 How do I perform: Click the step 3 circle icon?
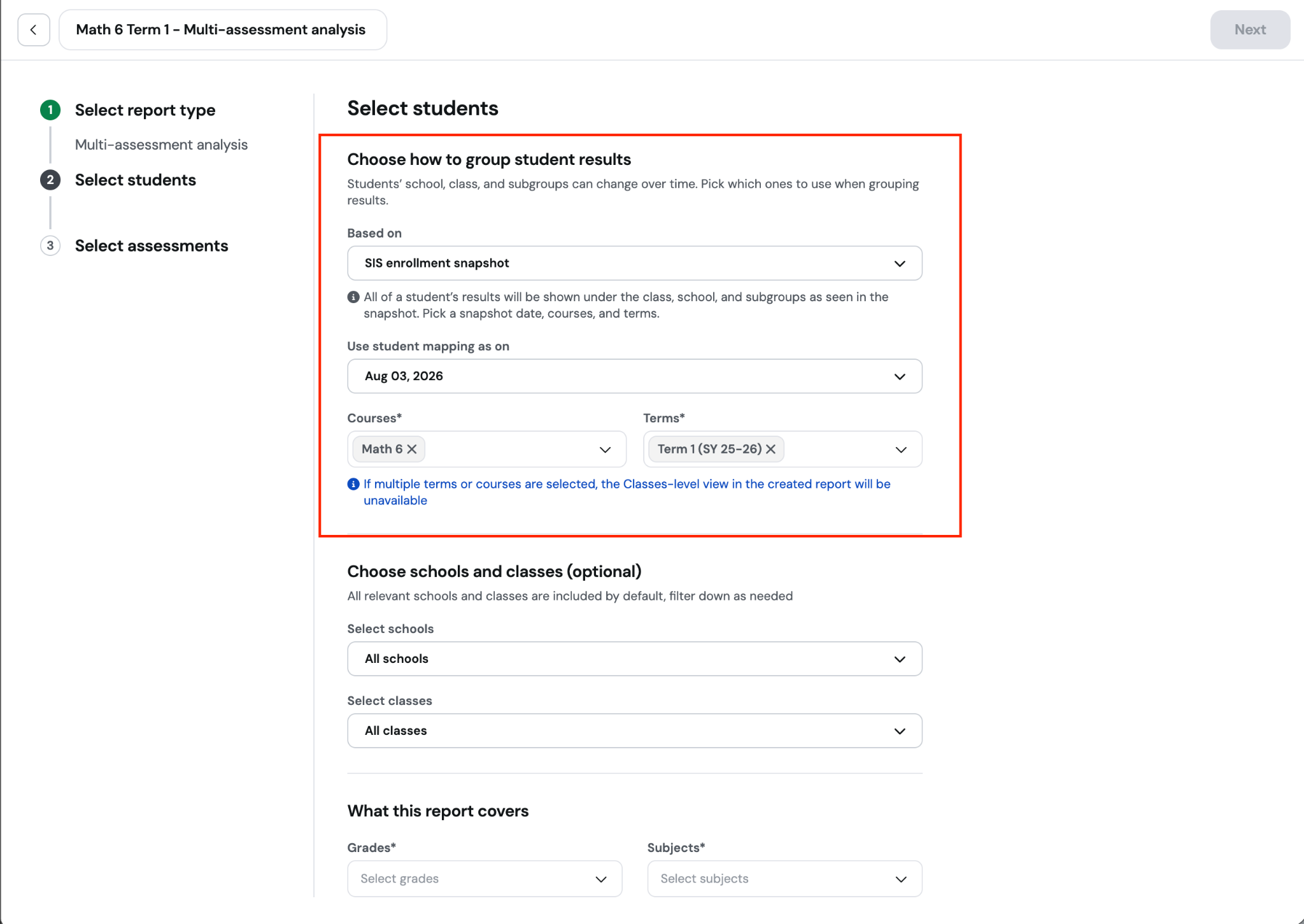pos(50,246)
